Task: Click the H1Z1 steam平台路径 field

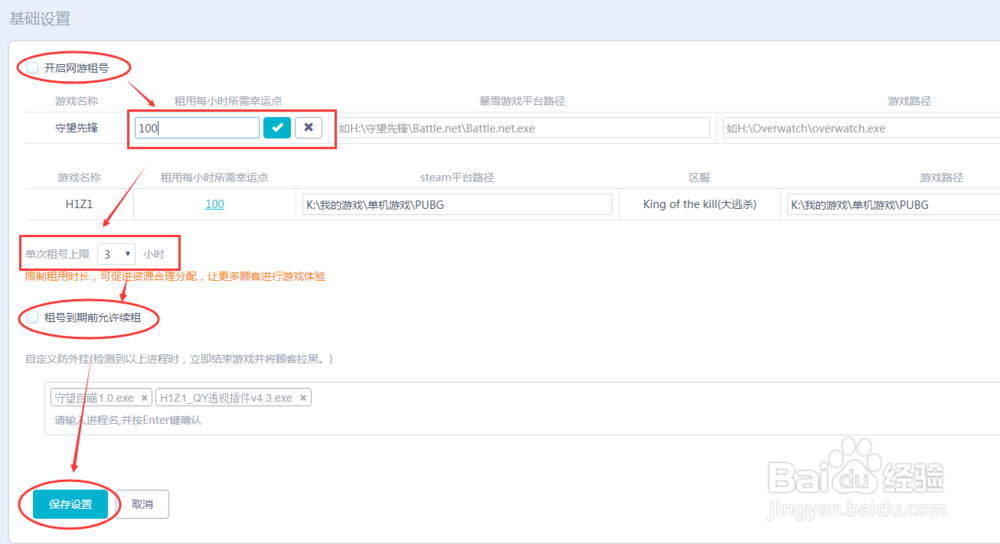Action: pyautogui.click(x=457, y=204)
